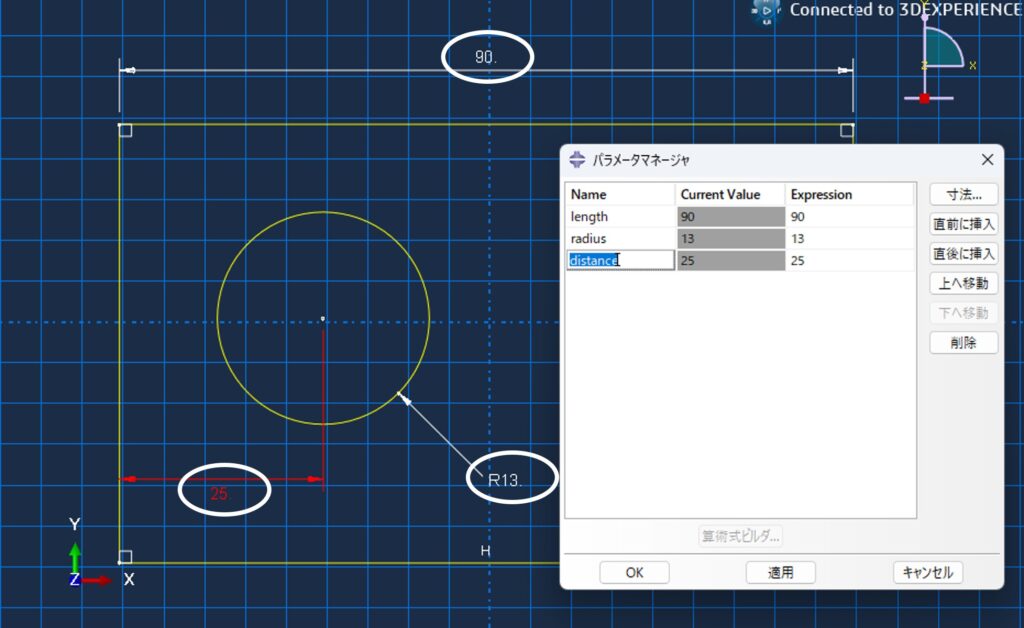Viewport: 1024px width, 628px height.
Task: Click the 寸法... button
Action: tap(963, 195)
